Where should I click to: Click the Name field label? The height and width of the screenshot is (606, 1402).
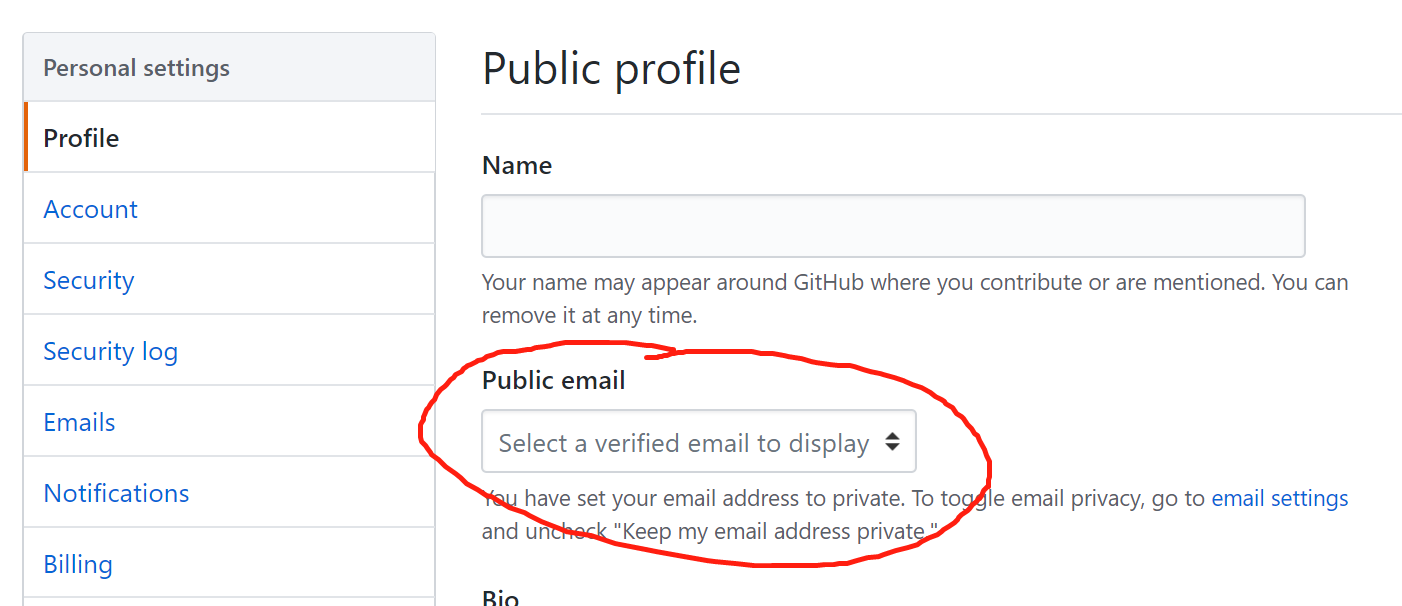click(517, 165)
